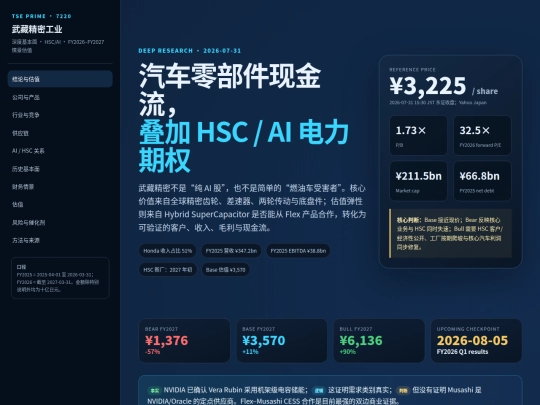The width and height of the screenshot is (540, 405).
Task: Click the +11% base upside value
Action: 250,352
